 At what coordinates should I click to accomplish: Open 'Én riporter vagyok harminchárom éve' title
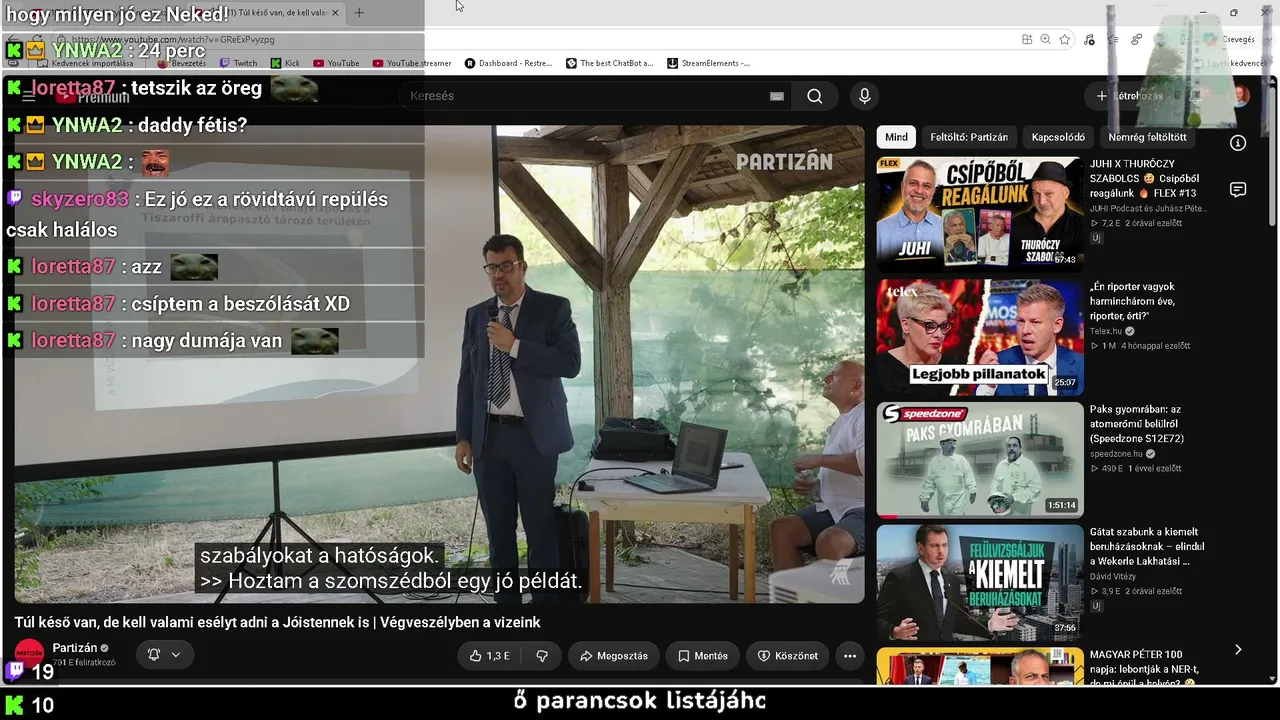tap(1132, 301)
